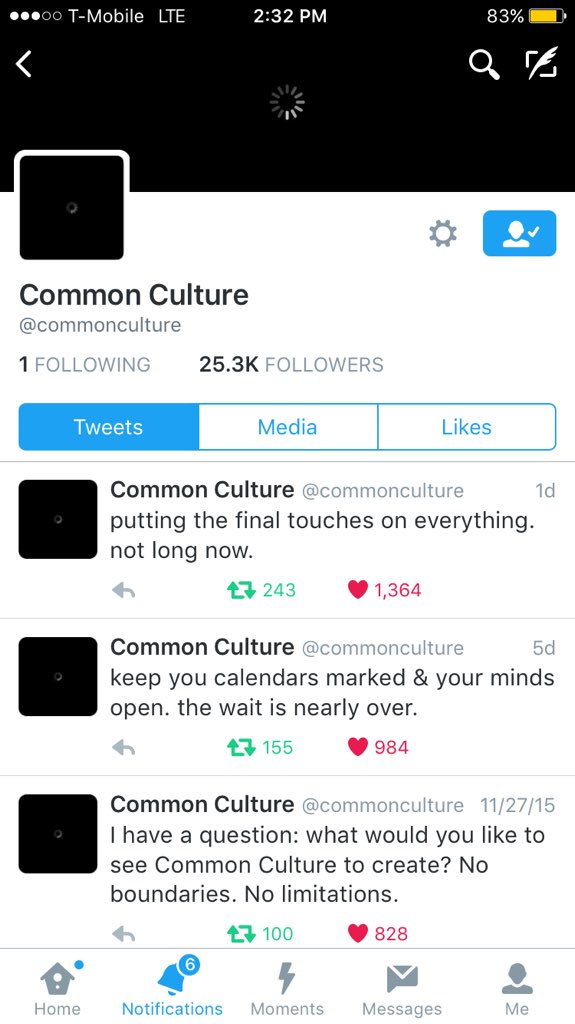Open Messages envelope tab

402,986
